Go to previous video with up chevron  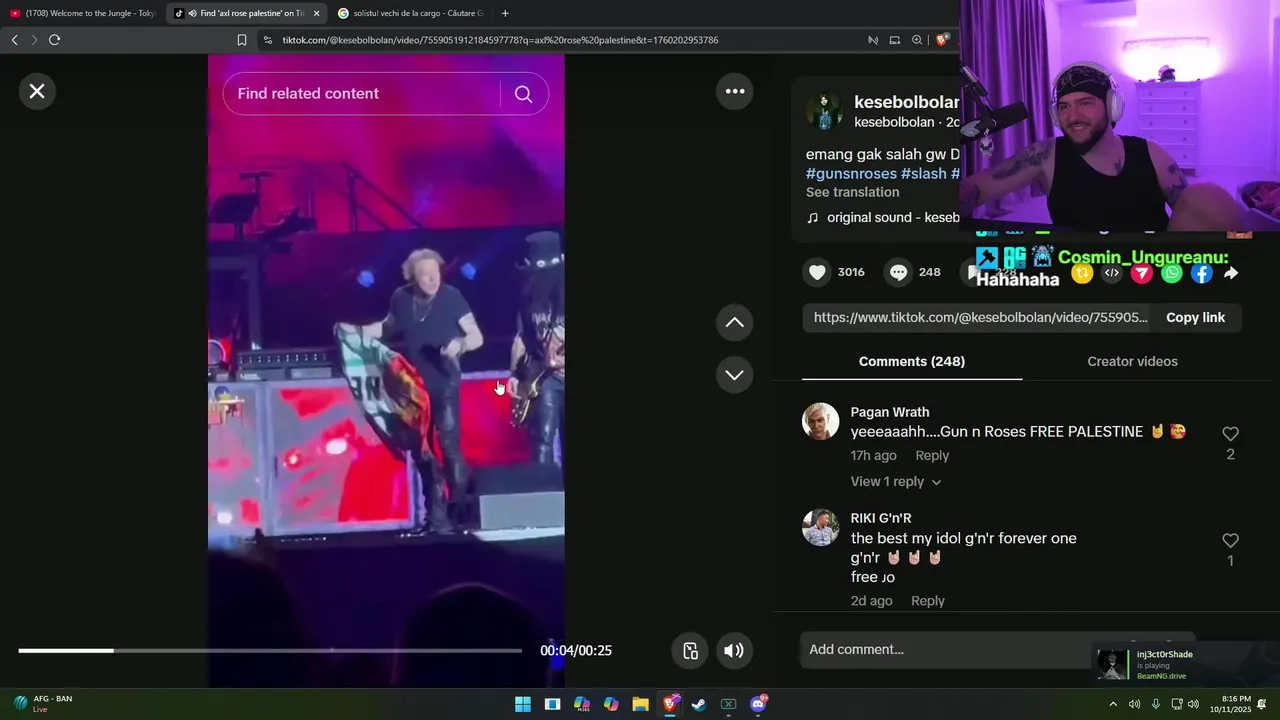(x=734, y=322)
